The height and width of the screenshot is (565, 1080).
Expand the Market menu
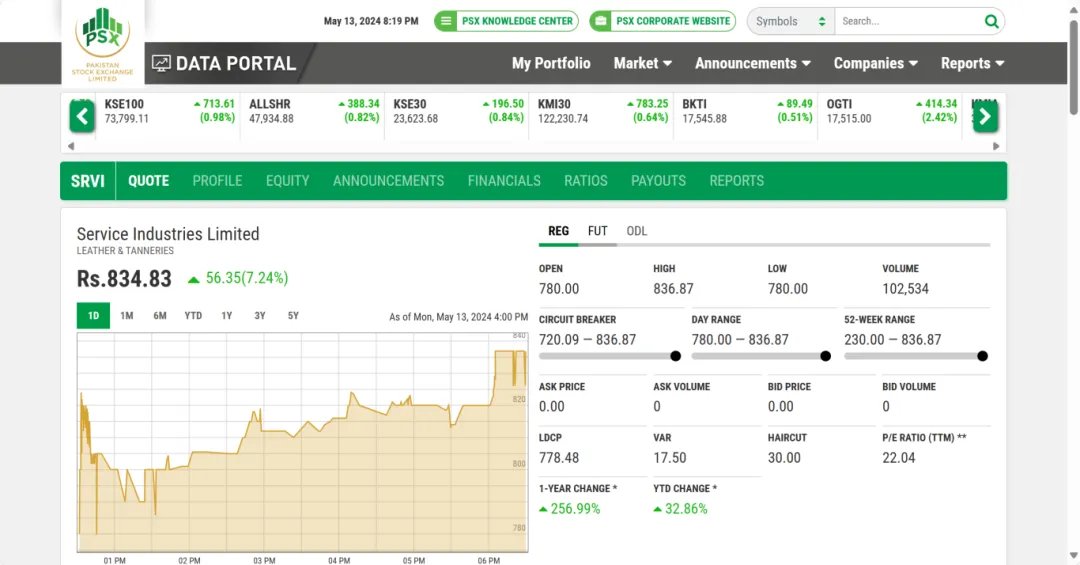pyautogui.click(x=643, y=63)
